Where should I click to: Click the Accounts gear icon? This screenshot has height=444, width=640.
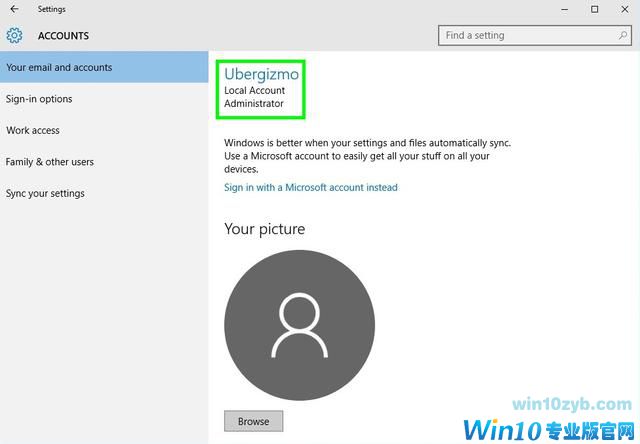(14, 36)
